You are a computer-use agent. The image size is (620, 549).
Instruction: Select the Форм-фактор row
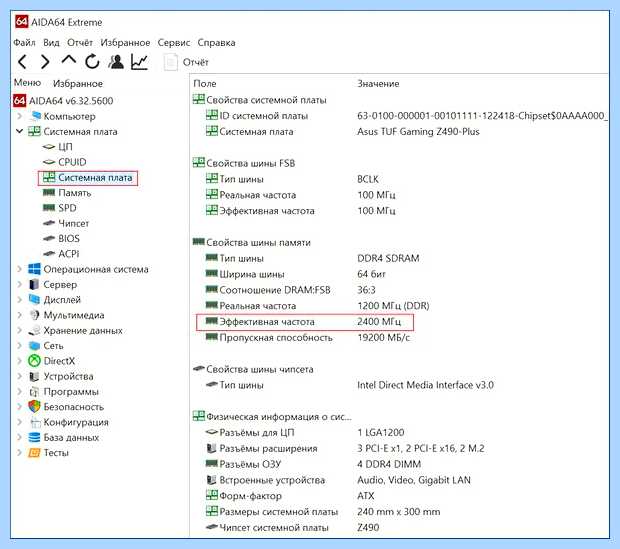tap(290, 496)
